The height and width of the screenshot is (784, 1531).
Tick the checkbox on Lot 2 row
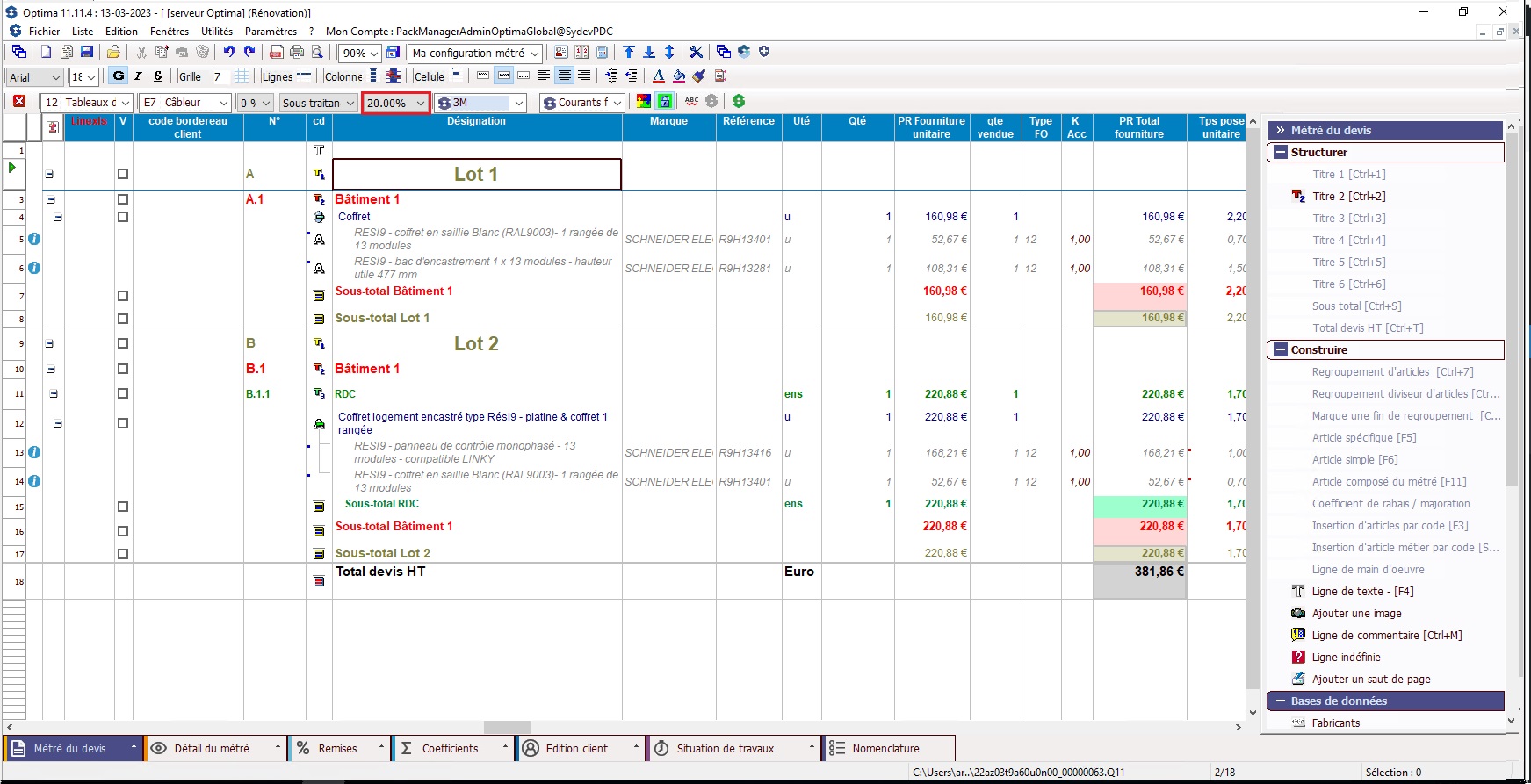[123, 343]
